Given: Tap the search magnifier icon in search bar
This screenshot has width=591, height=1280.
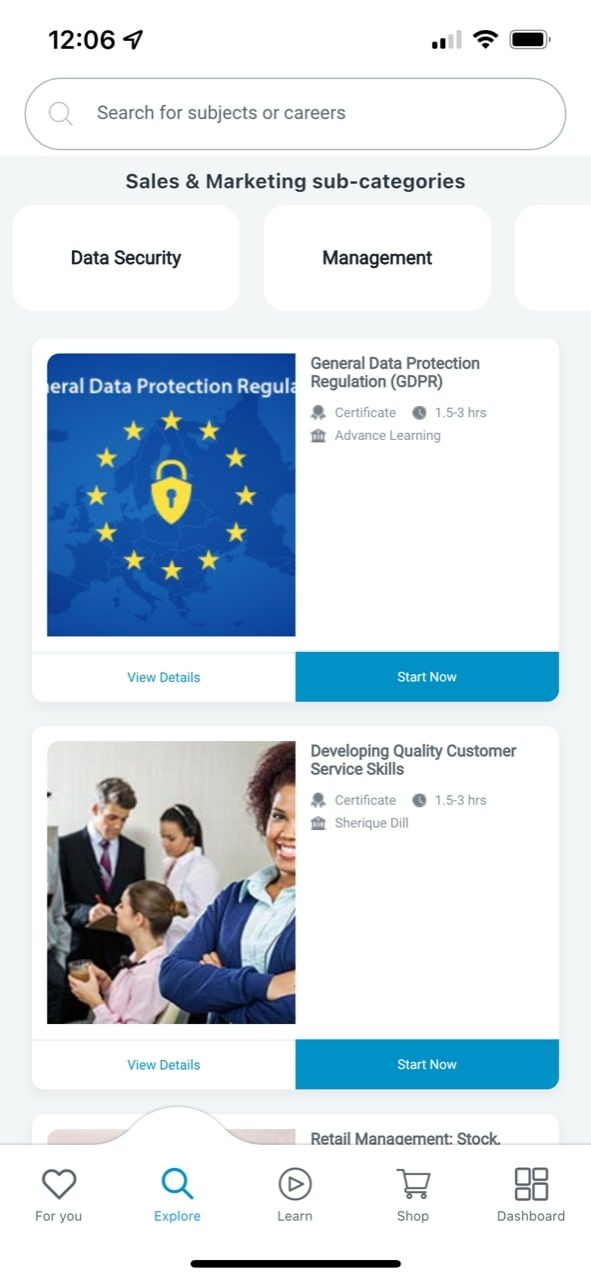Looking at the screenshot, I should (60, 114).
